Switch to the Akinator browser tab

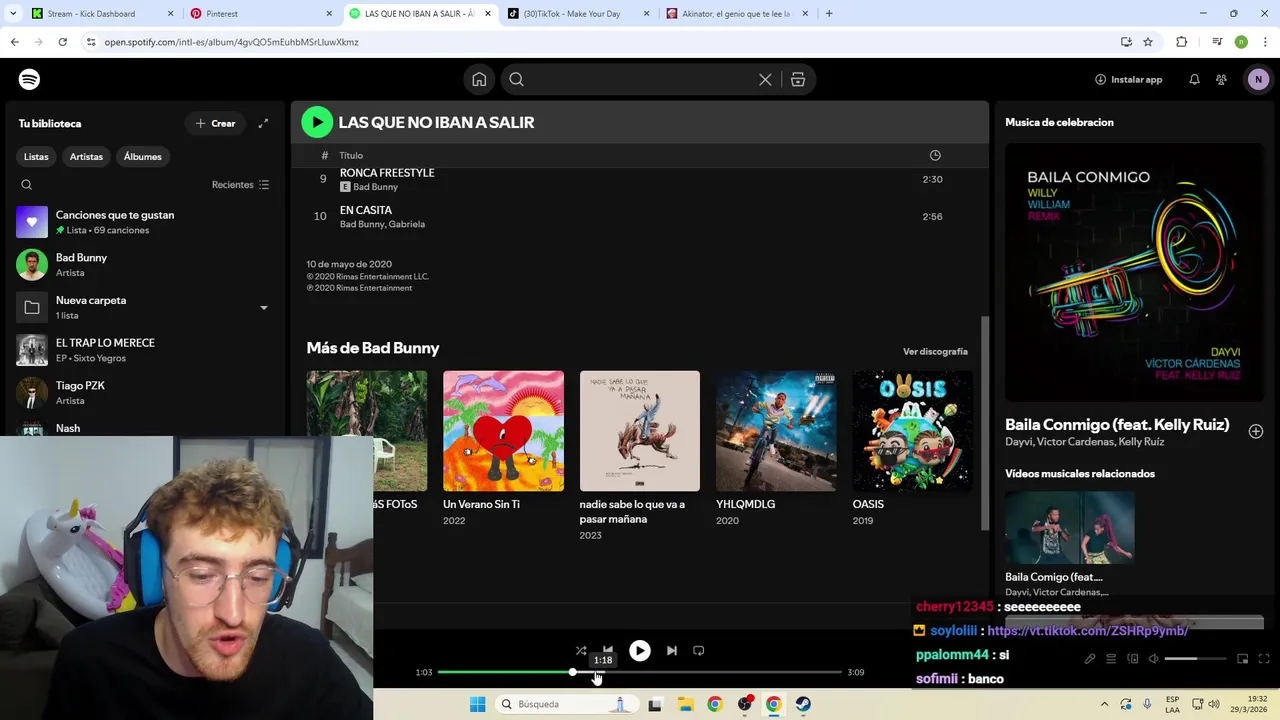tap(735, 14)
